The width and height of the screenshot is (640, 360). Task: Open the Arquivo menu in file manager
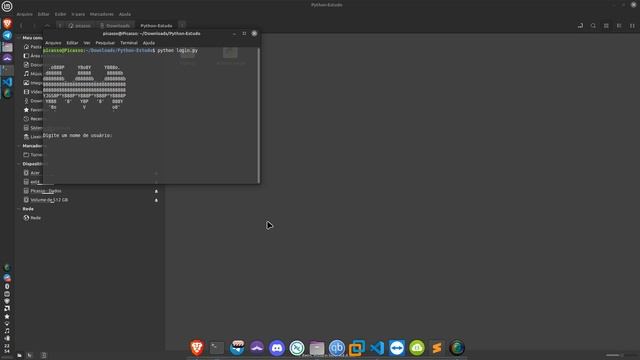(24, 14)
